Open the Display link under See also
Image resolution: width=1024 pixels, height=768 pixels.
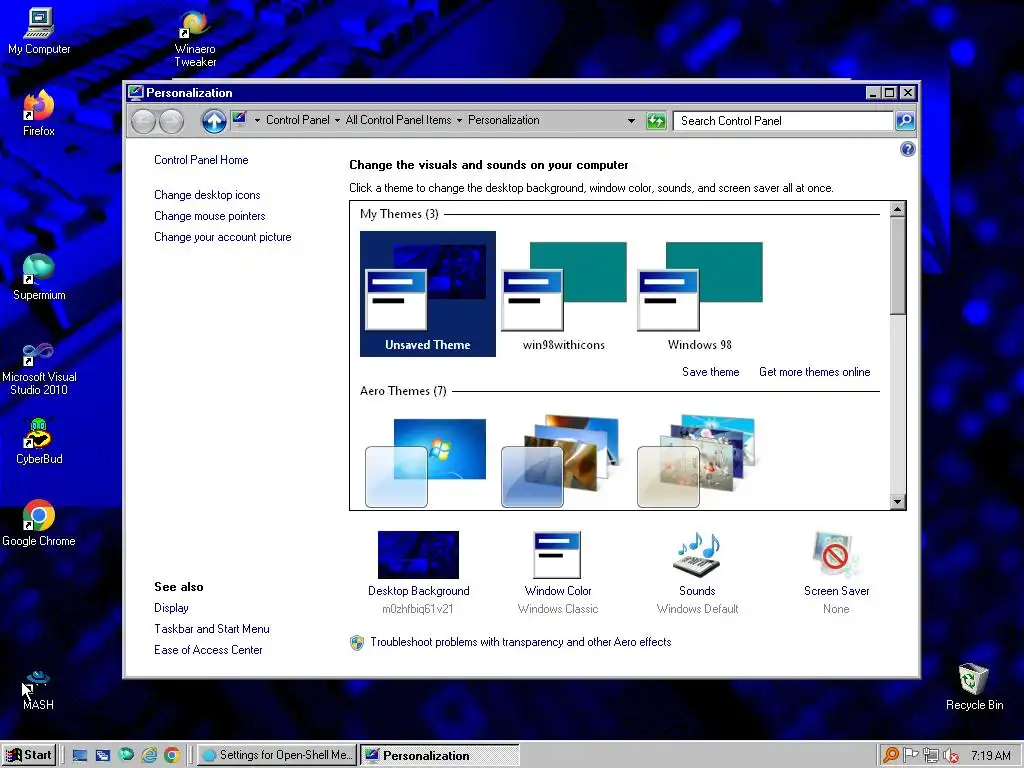pyautogui.click(x=171, y=608)
